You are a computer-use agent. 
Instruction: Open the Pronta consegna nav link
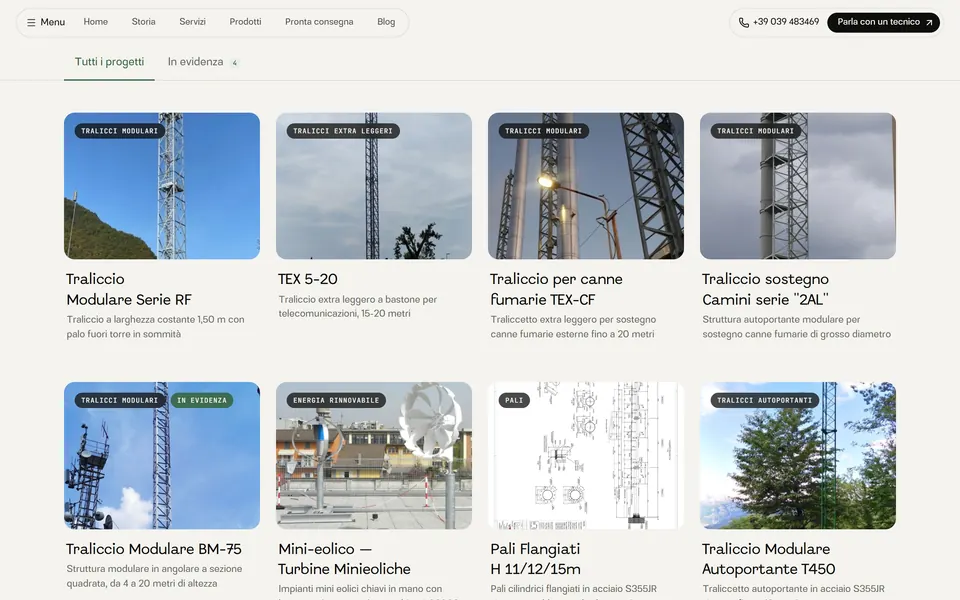point(319,22)
